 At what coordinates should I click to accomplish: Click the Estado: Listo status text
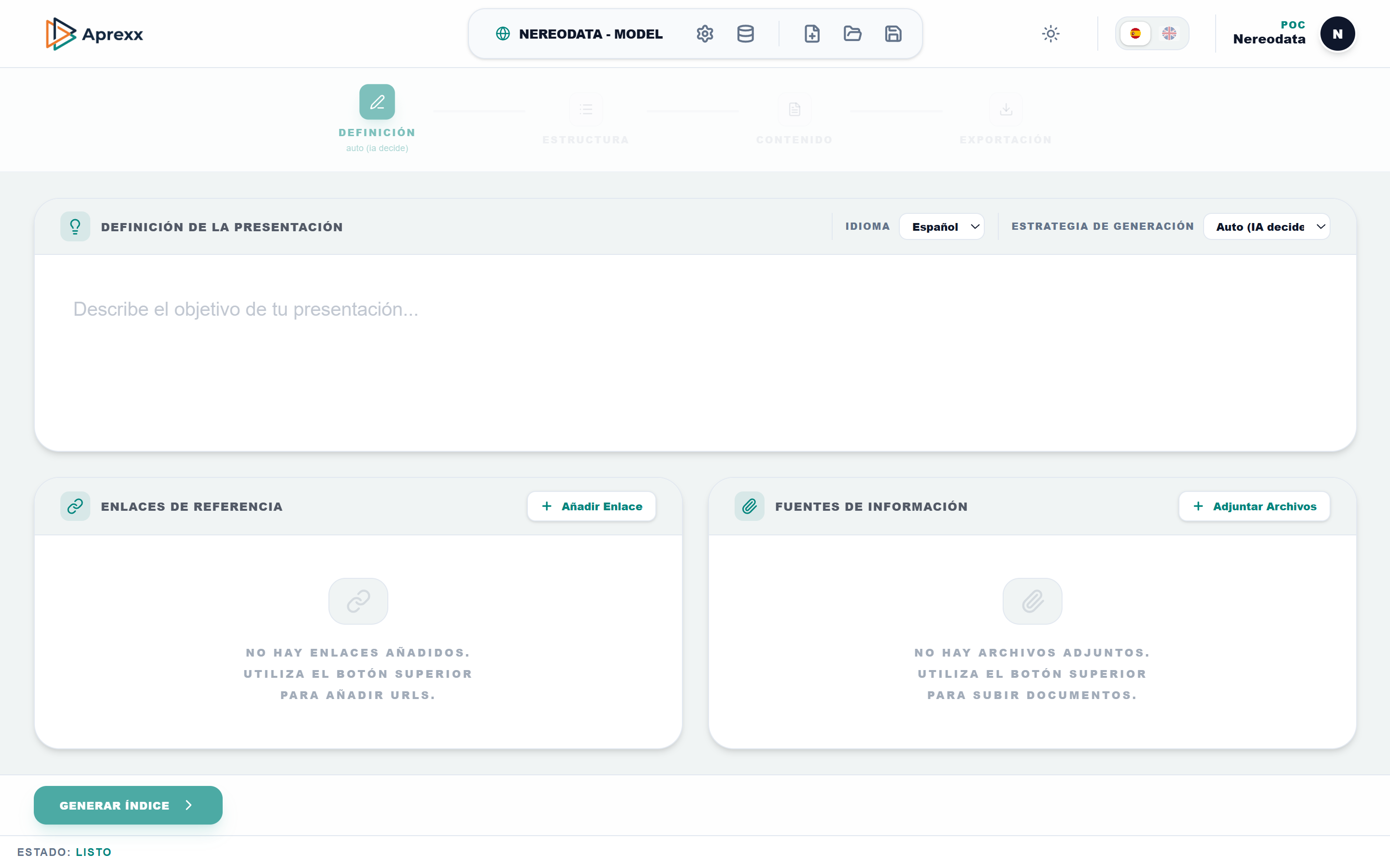pos(64,852)
